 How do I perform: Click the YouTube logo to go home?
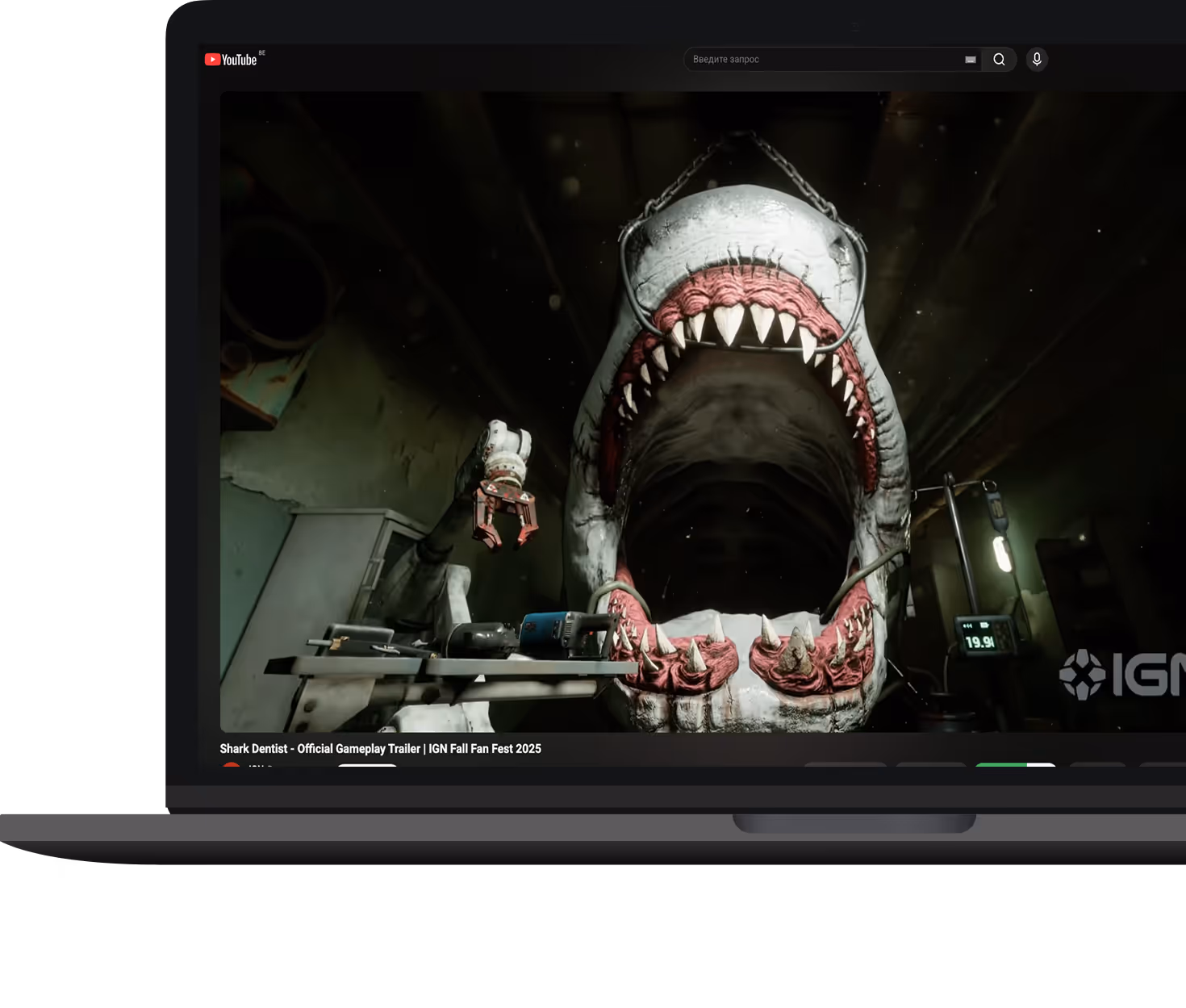point(231,60)
